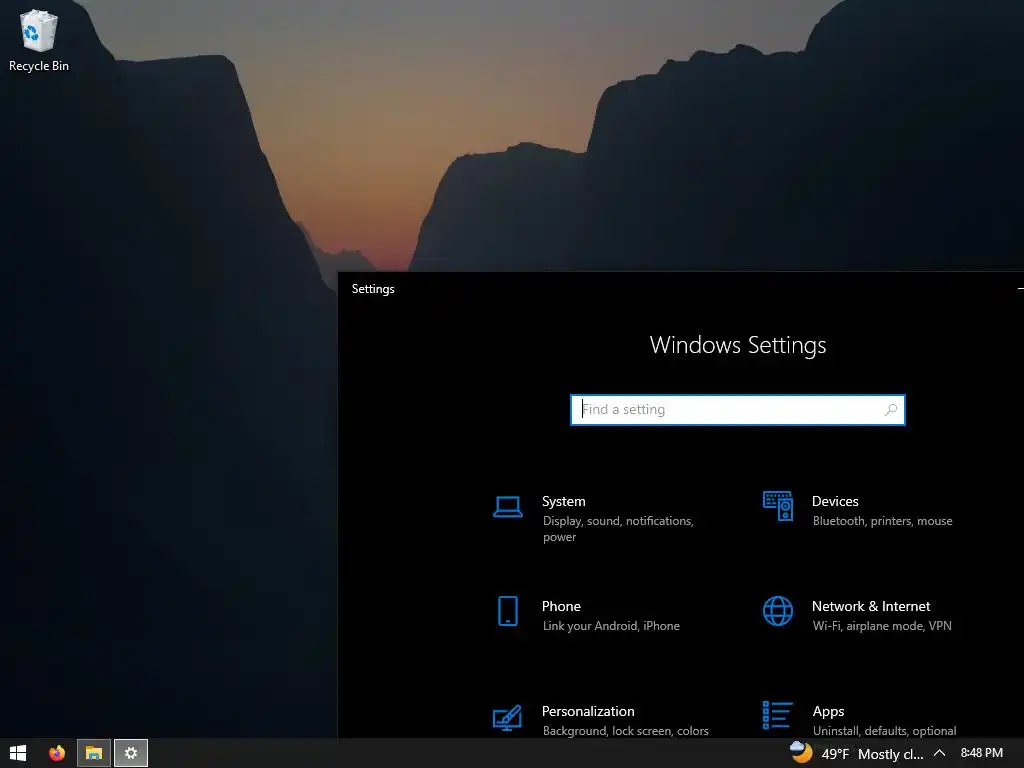Click the 'Background, lock screen, colors' description
Image resolution: width=1024 pixels, height=768 pixels.
tap(626, 731)
